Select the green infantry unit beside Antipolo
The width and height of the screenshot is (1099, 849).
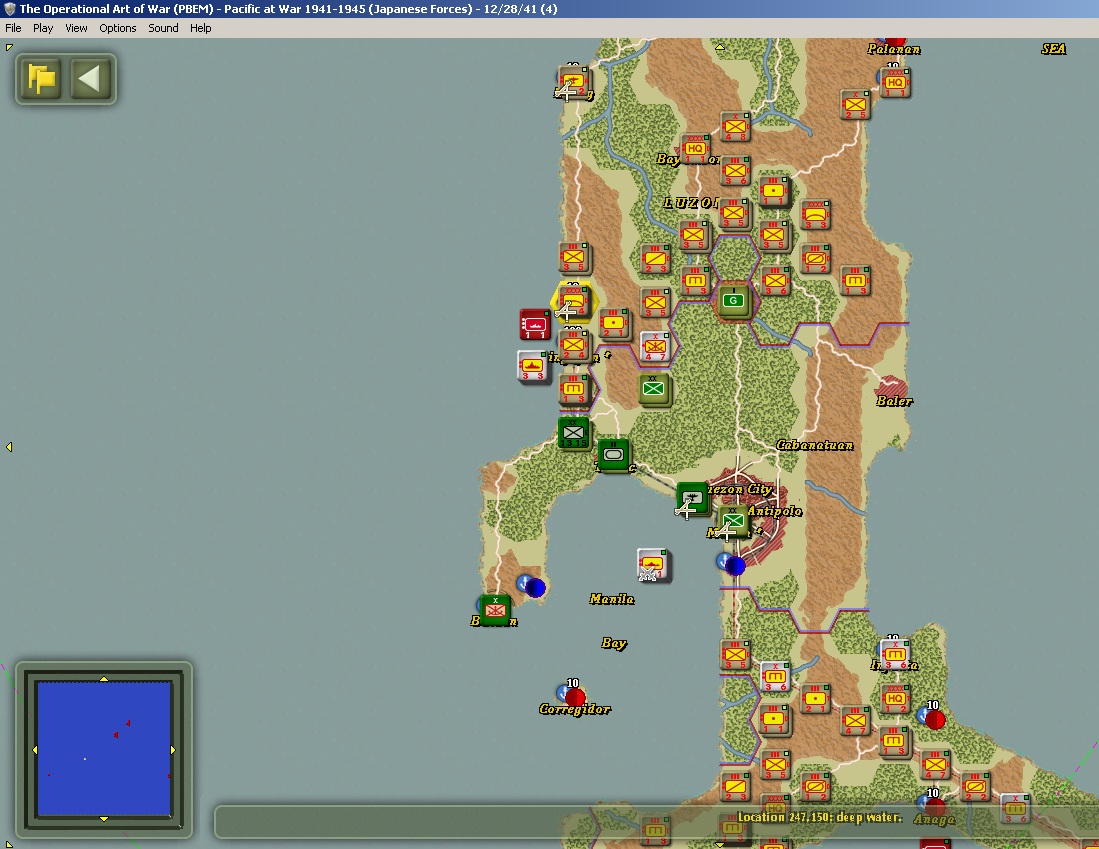733,520
